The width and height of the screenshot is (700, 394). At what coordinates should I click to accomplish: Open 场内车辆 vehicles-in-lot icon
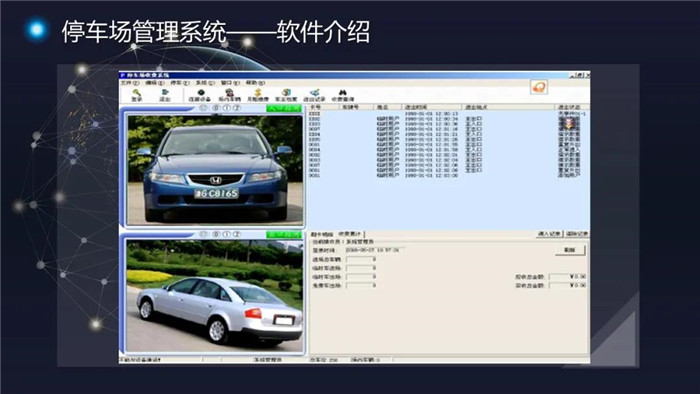click(x=229, y=95)
